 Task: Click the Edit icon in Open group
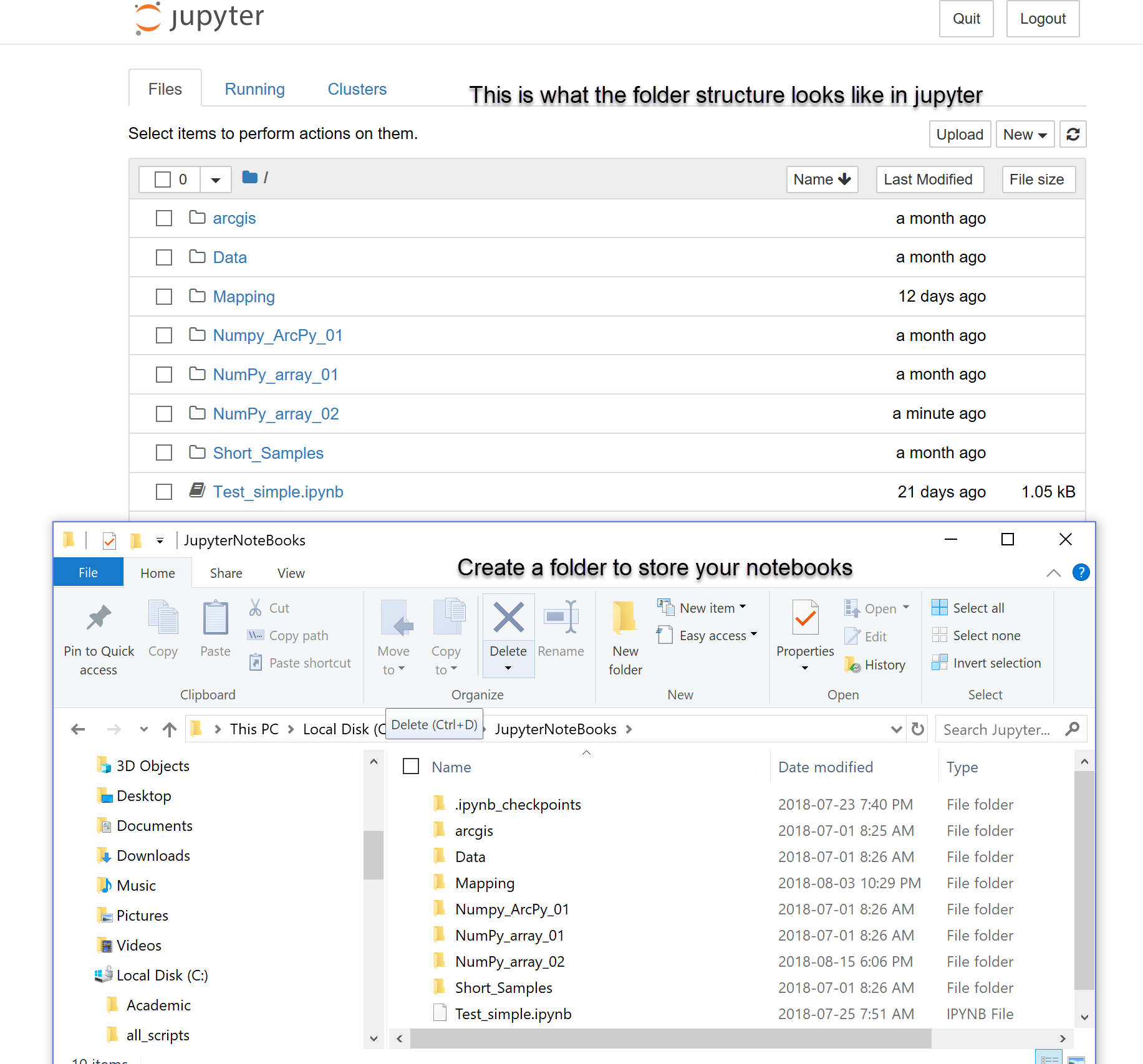(852, 636)
